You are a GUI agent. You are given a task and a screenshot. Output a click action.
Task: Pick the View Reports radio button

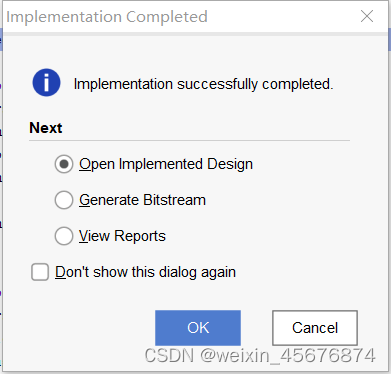tap(64, 236)
